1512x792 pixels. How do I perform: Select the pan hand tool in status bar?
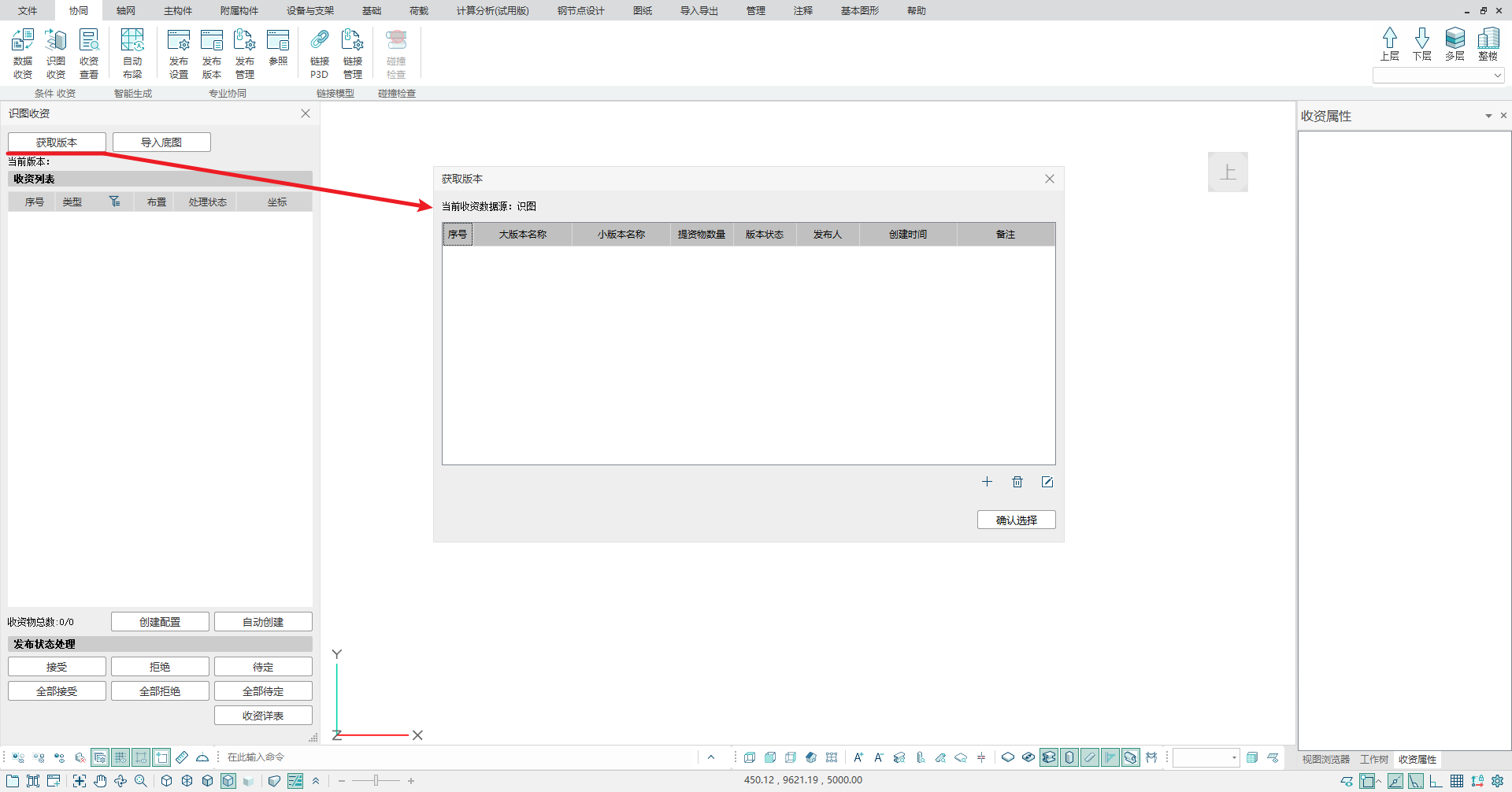(100, 781)
